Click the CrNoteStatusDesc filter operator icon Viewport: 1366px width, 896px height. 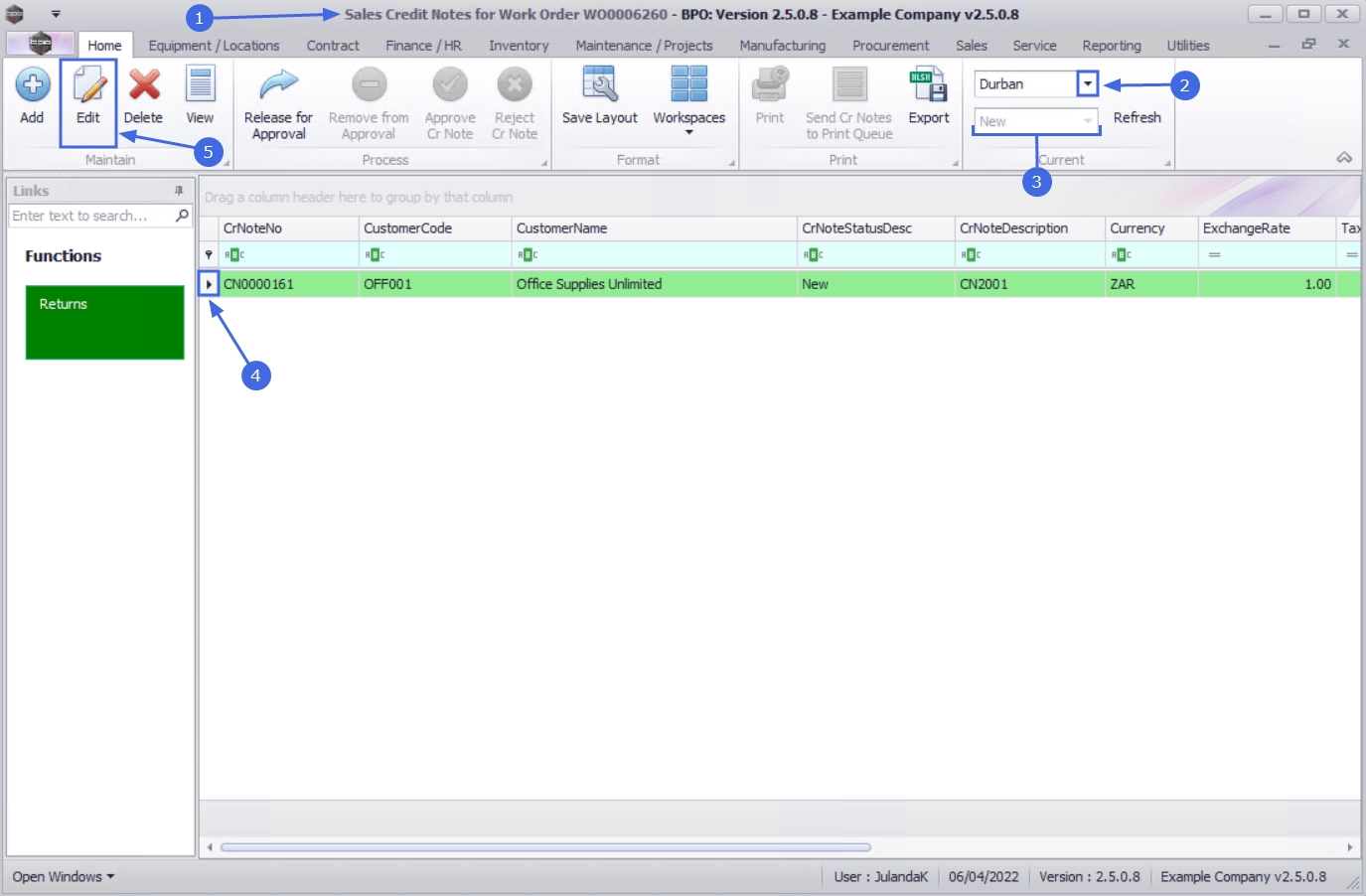pos(814,255)
